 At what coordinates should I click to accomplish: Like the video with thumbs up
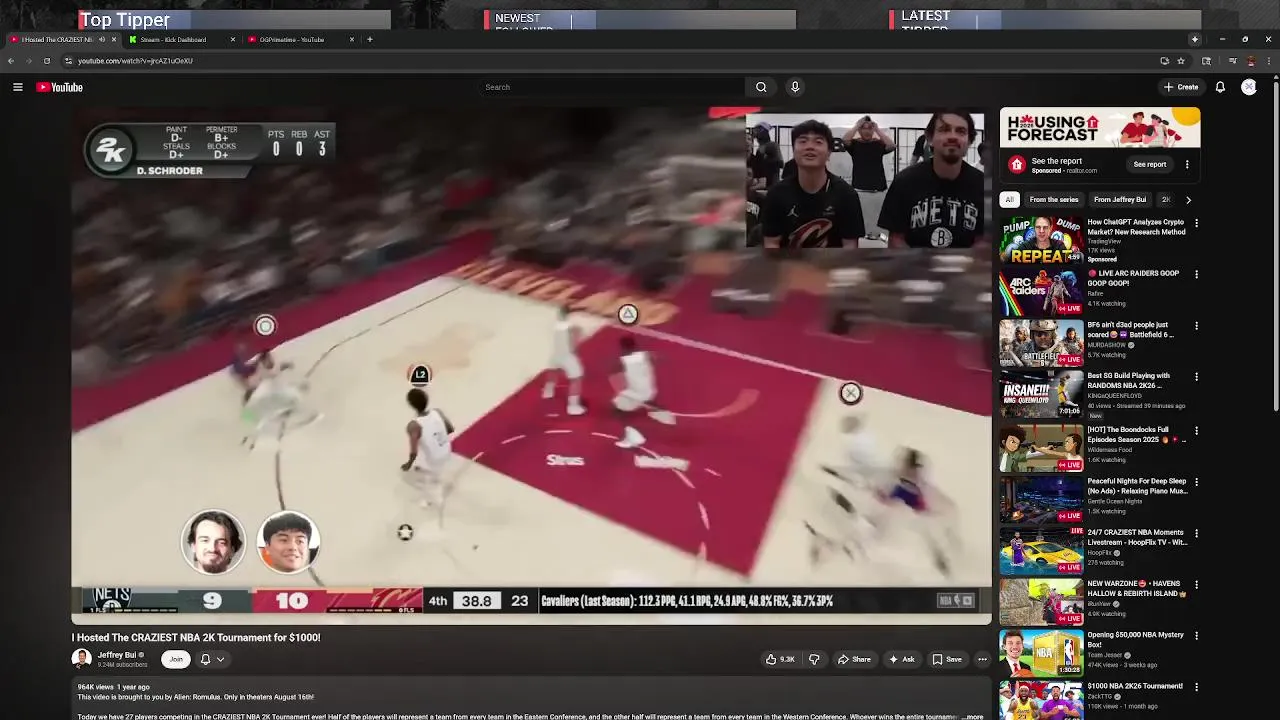pyautogui.click(x=780, y=659)
